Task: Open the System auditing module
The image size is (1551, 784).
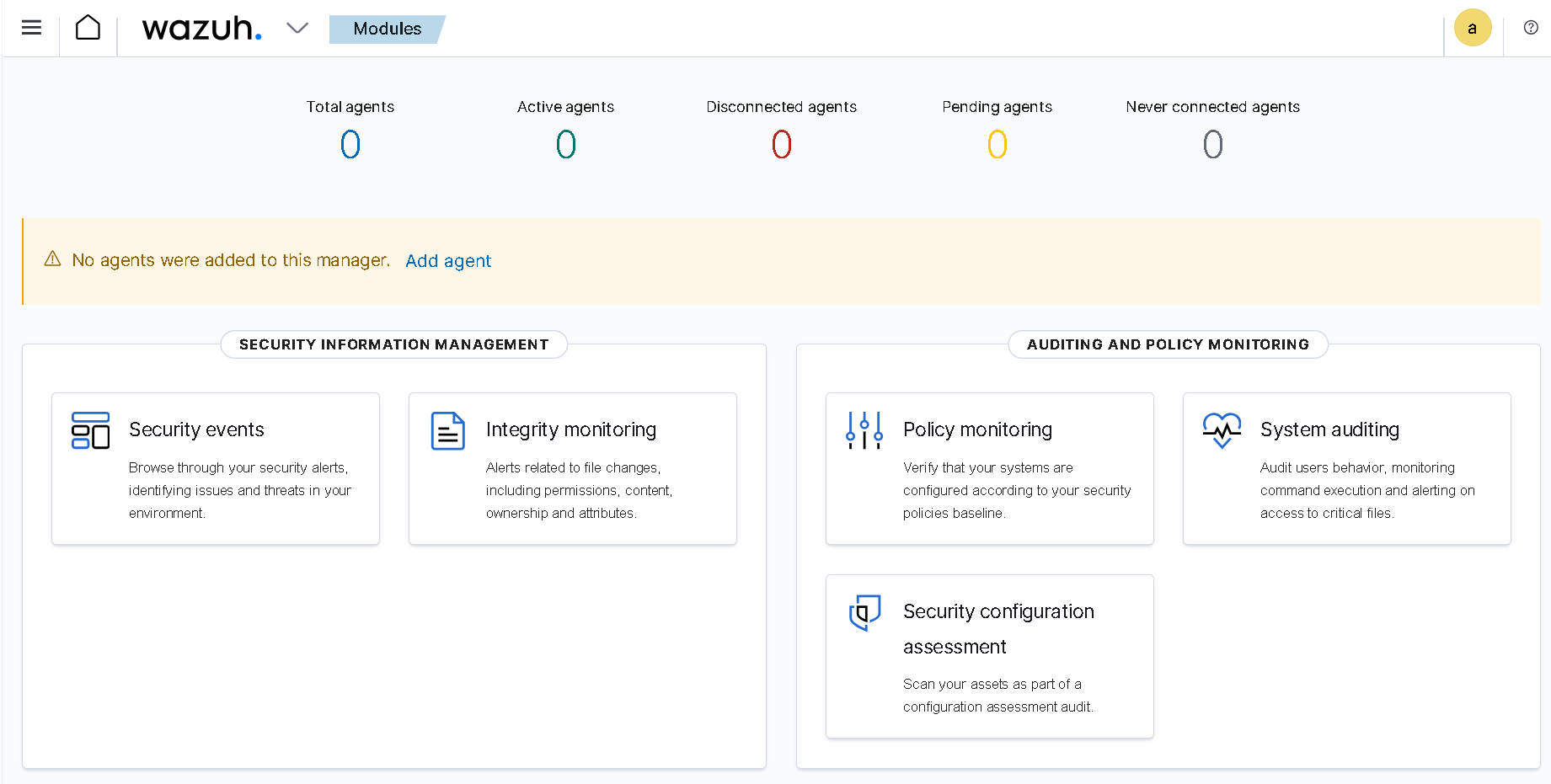Action: pyautogui.click(x=1347, y=468)
